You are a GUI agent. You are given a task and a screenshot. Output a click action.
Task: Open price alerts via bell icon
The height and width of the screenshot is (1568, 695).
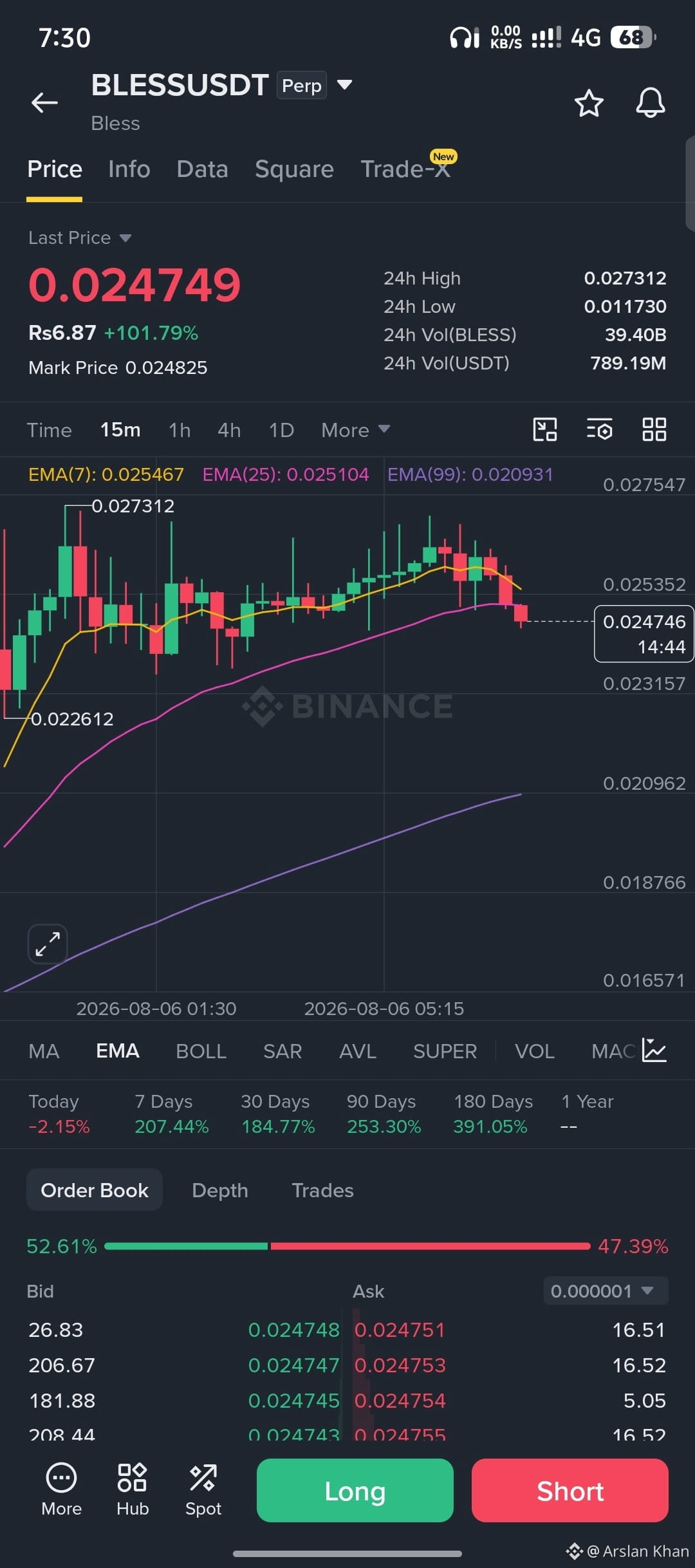650,102
